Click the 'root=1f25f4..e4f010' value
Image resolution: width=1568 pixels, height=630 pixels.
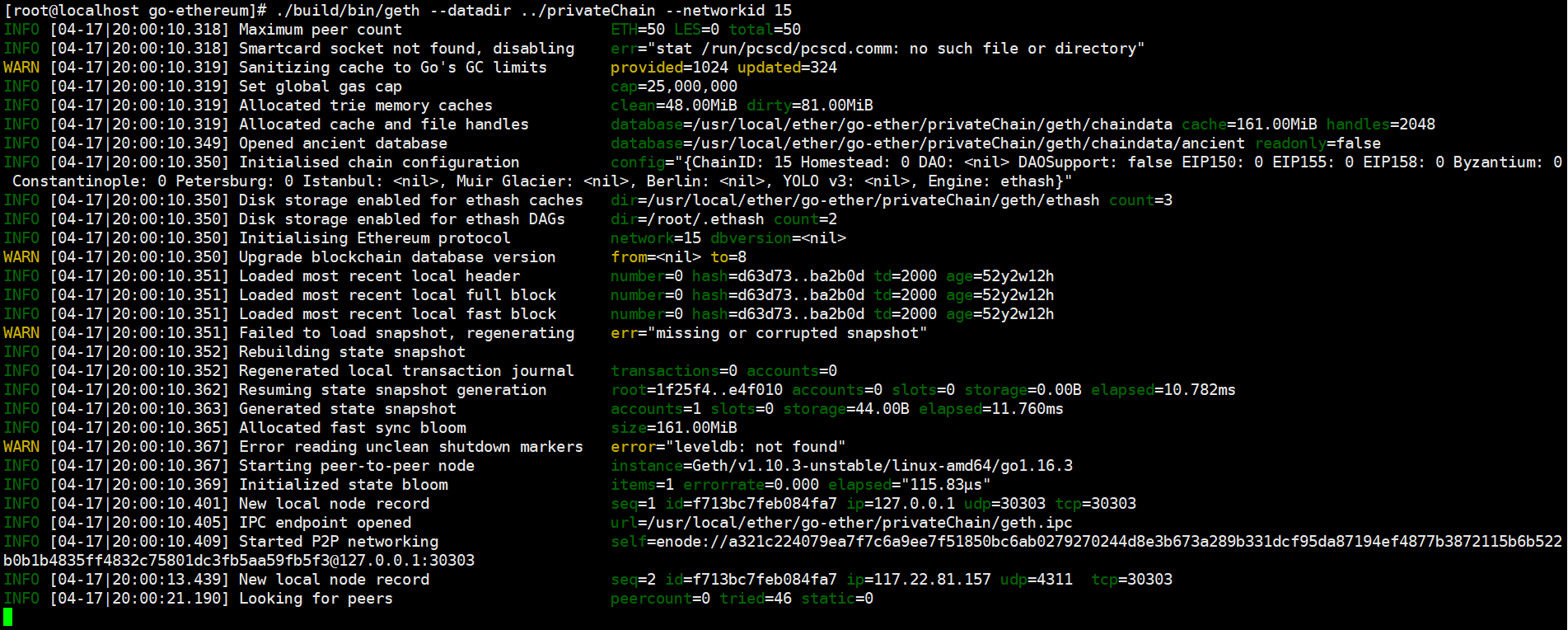pos(696,390)
